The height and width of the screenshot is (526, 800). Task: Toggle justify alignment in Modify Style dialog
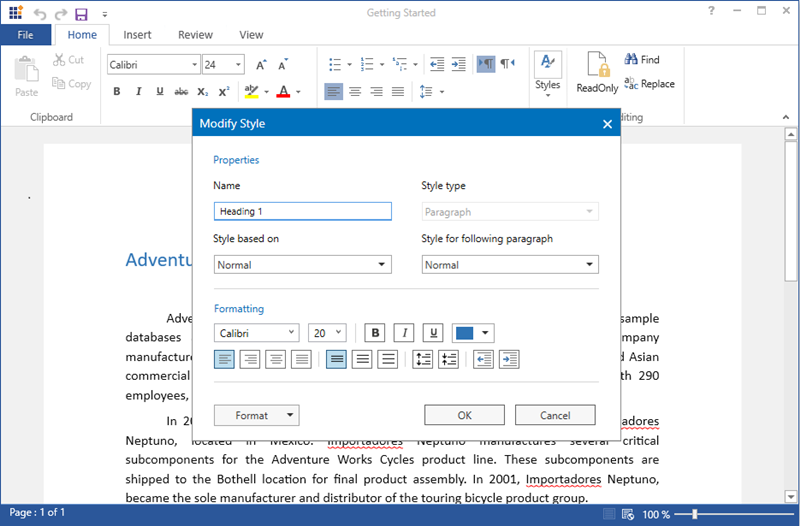(301, 359)
